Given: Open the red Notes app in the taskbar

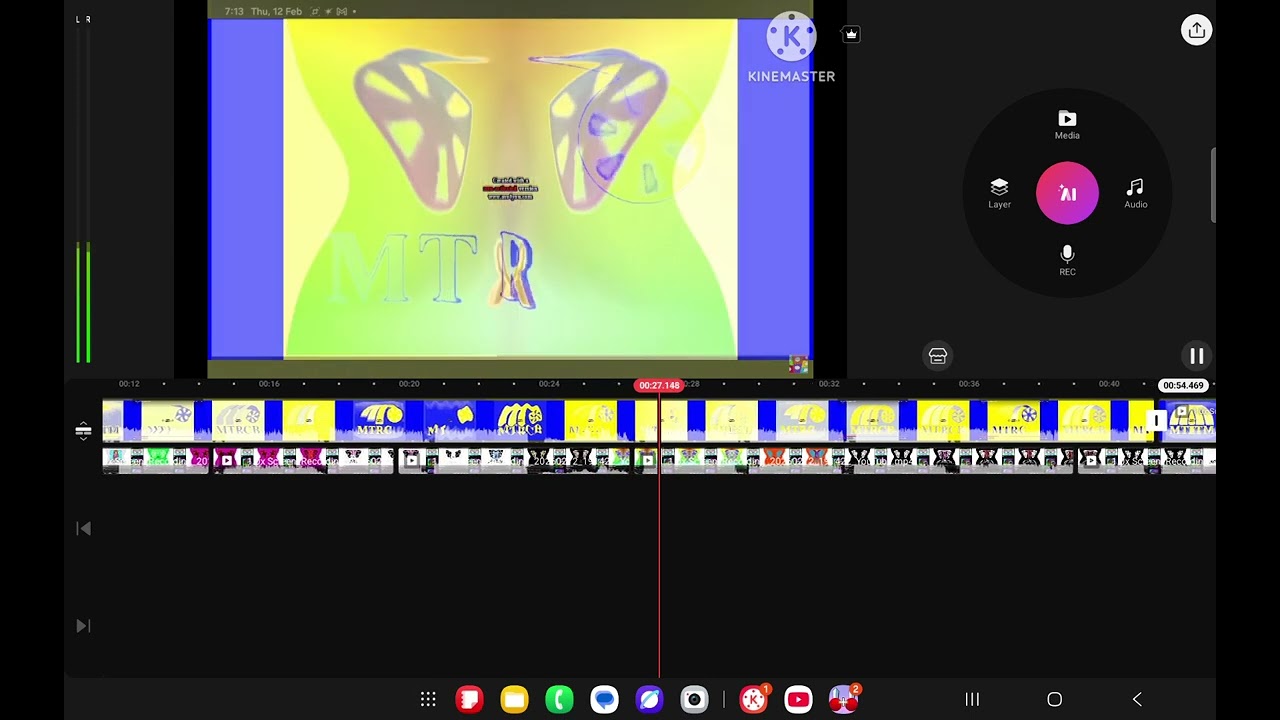Looking at the screenshot, I should (x=469, y=699).
